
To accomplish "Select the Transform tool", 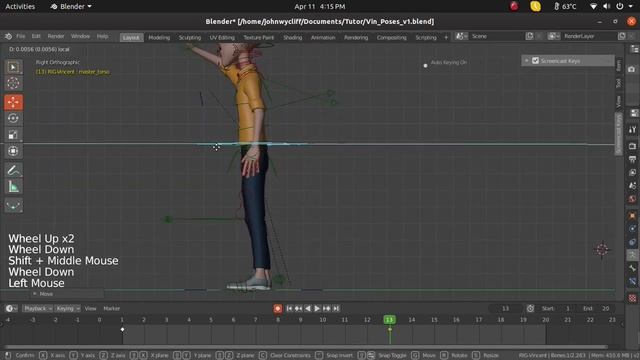I will (13, 151).
